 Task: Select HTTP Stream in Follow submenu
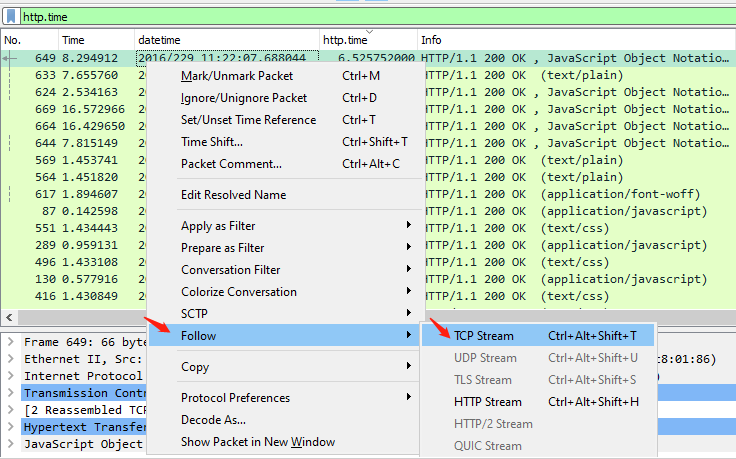487,402
